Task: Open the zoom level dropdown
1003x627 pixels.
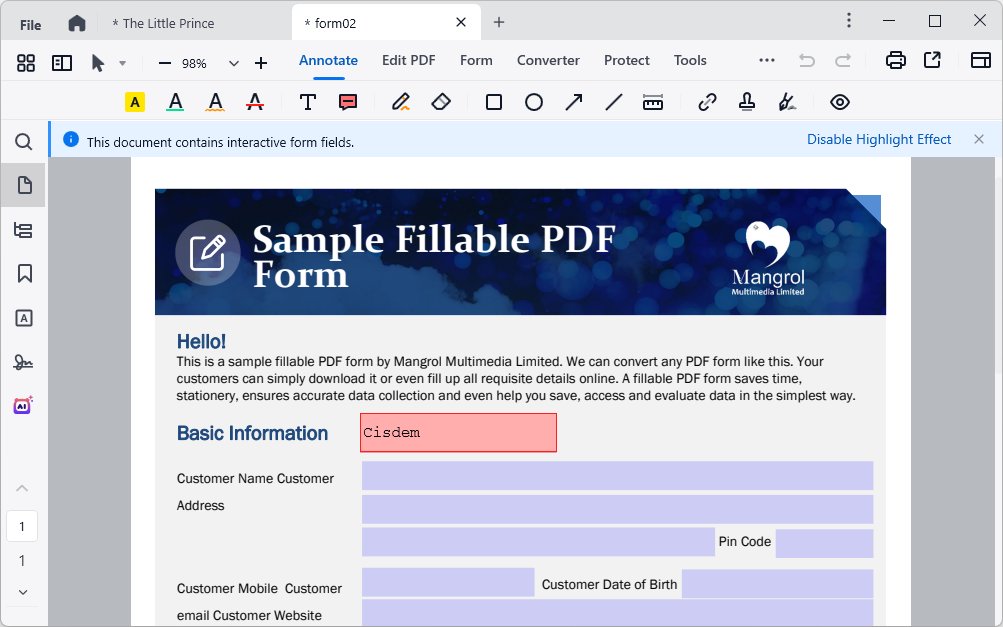Action: point(234,63)
